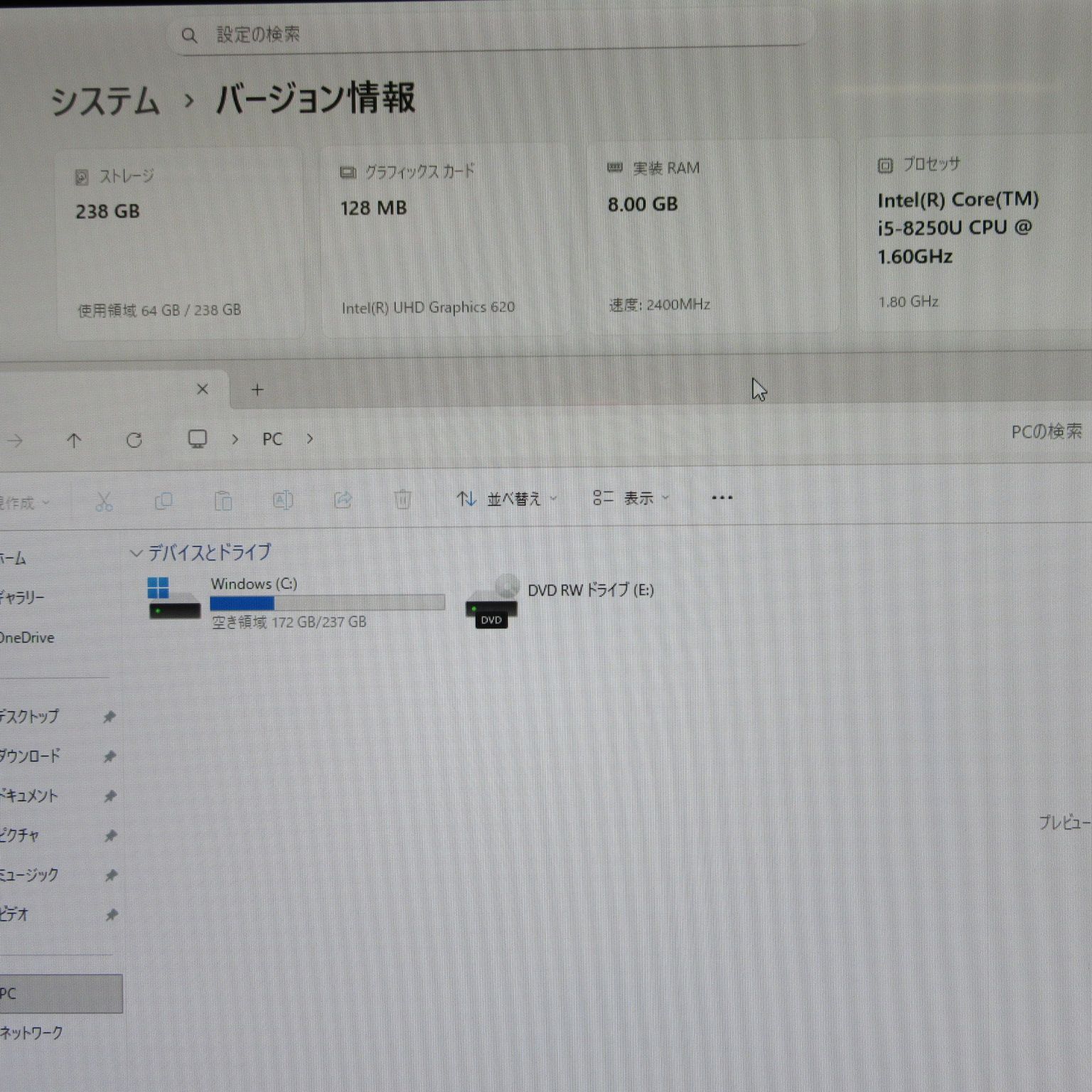Click the up-arrow navigation icon
Screen dimensions: 1092x1092
[x=74, y=439]
